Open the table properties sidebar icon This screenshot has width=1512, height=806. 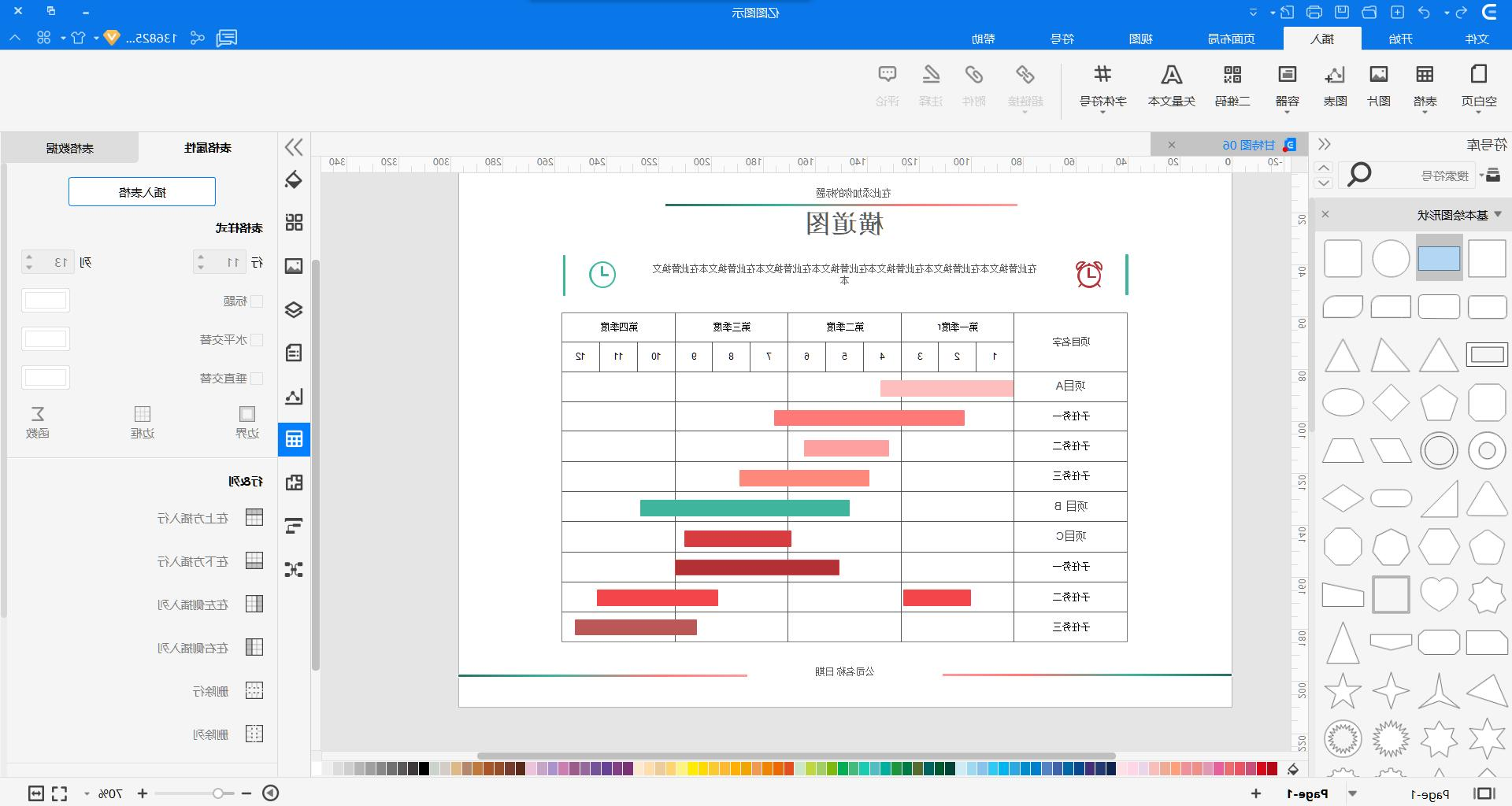coord(294,439)
